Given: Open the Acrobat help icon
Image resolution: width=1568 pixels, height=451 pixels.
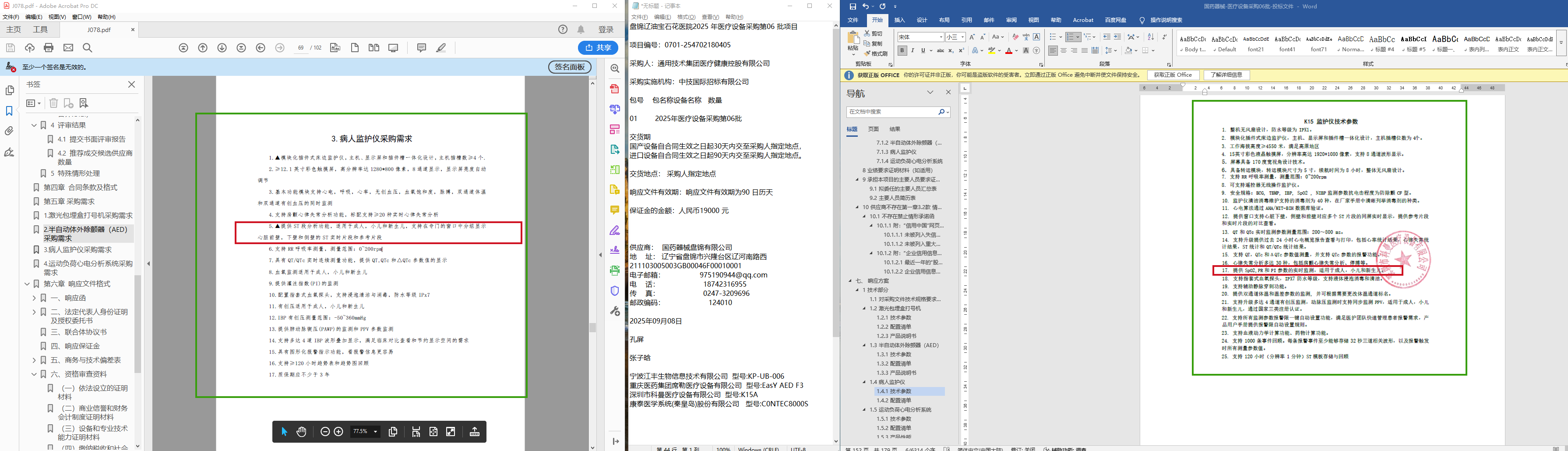Looking at the screenshot, I should click(563, 29).
